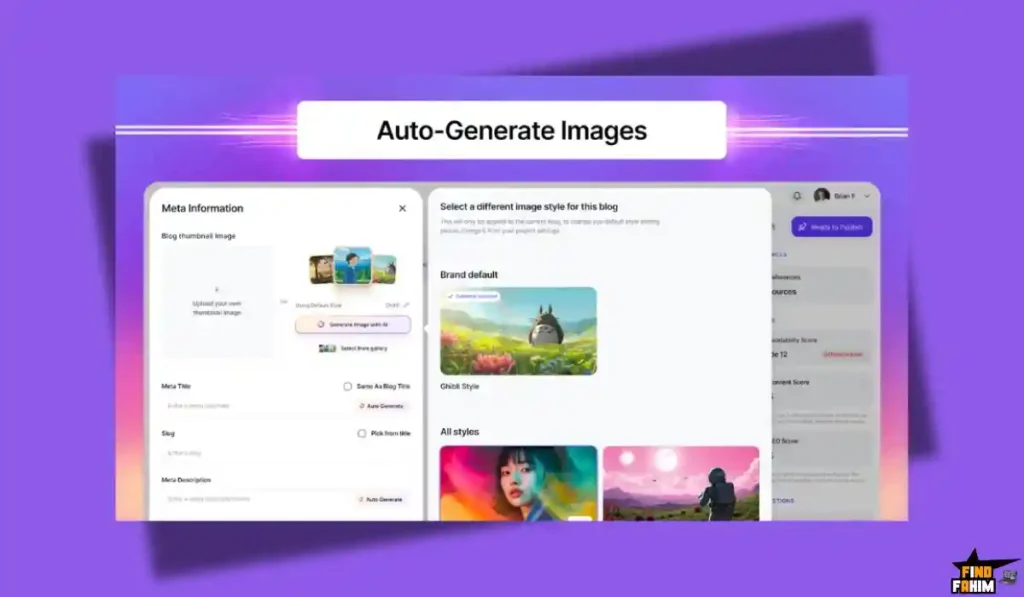Enable the Same As Blog Title checkbox

pyautogui.click(x=348, y=386)
